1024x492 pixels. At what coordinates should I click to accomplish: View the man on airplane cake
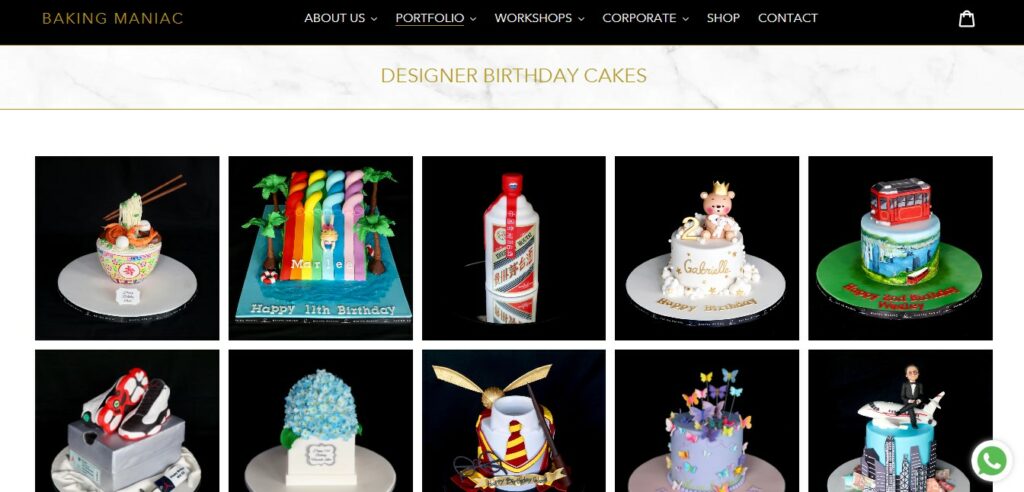[x=900, y=421]
